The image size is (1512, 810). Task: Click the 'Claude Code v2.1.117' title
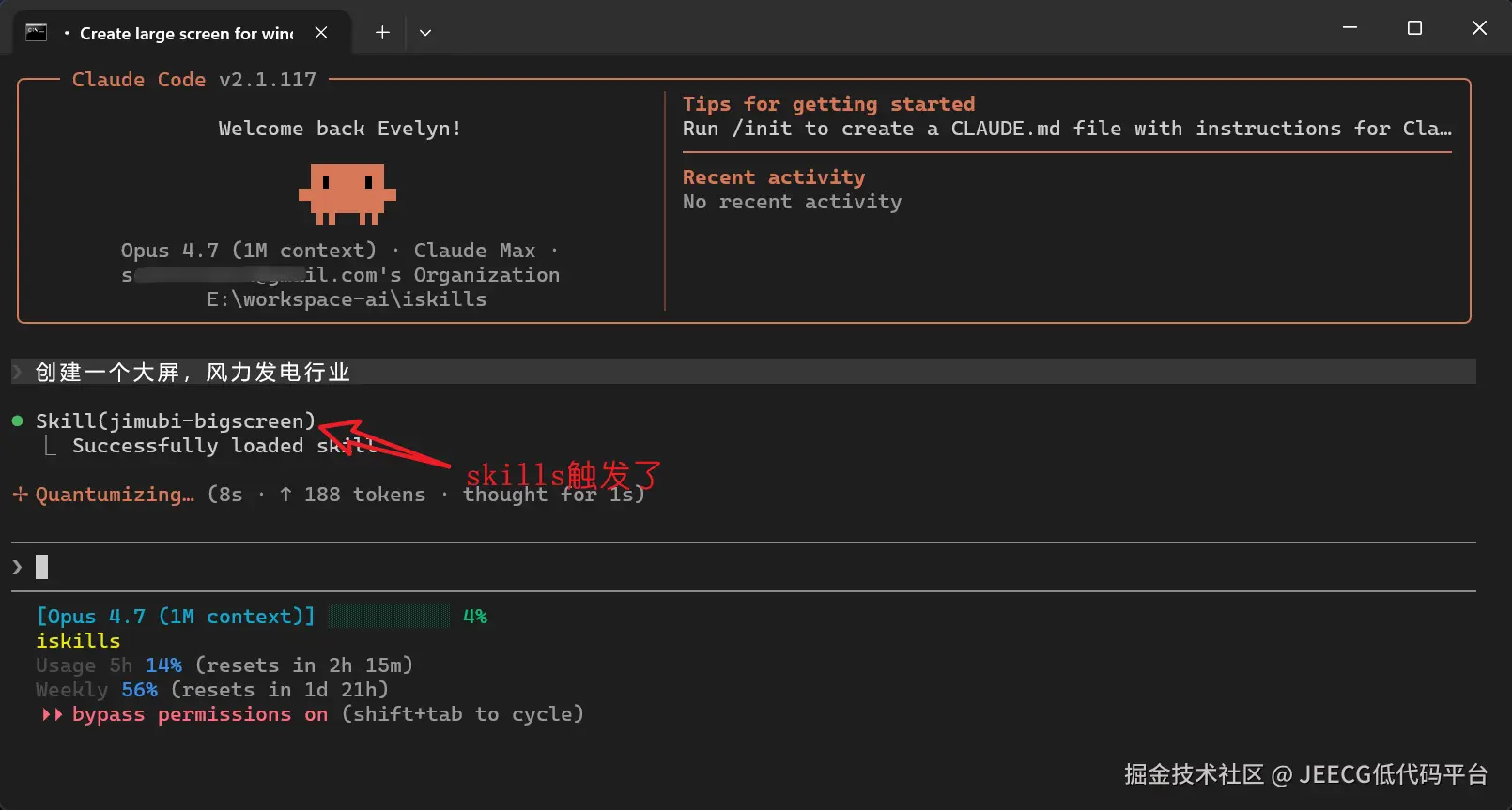coord(194,80)
